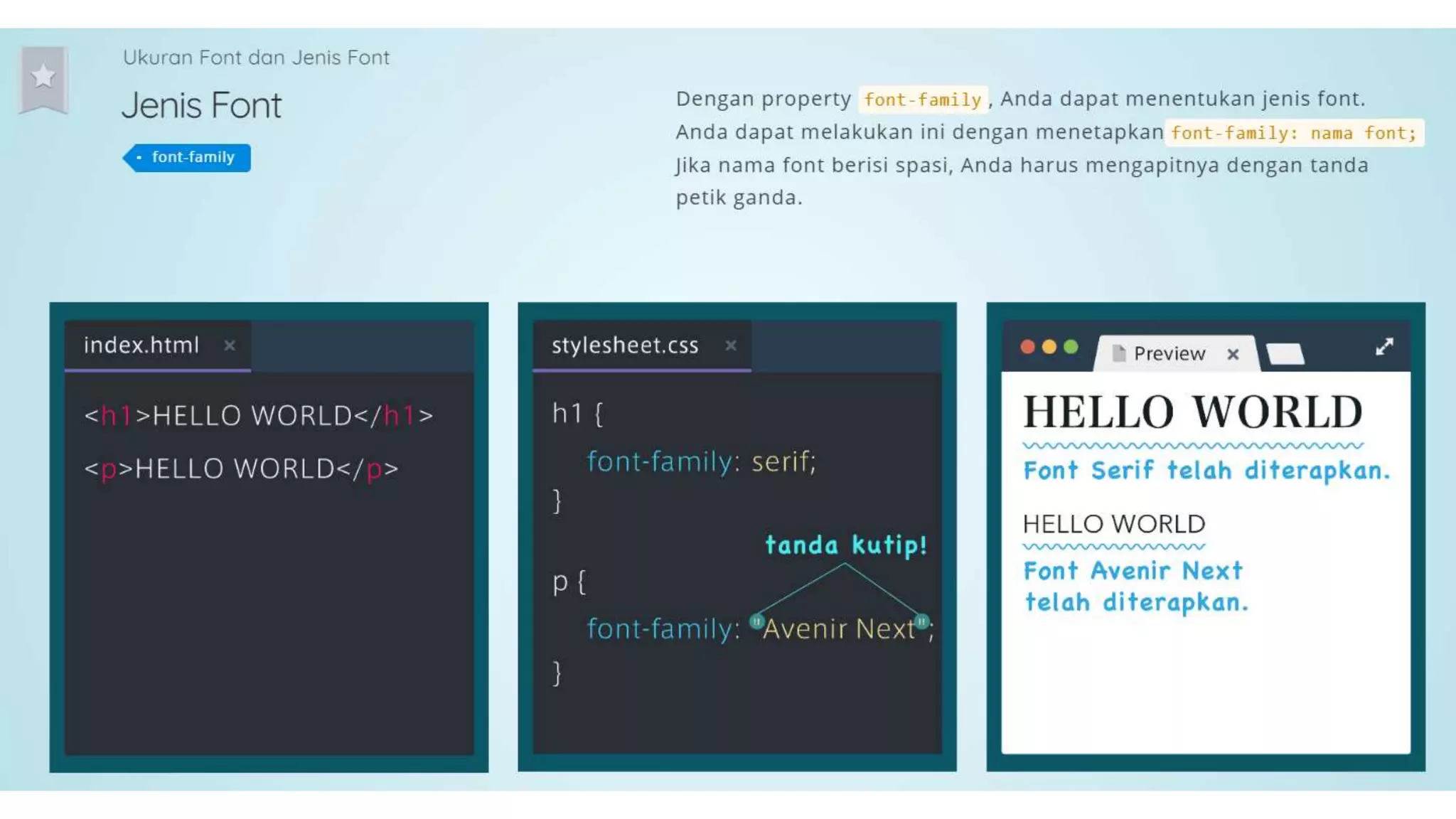Open a new blank tab beside Preview

click(x=1285, y=353)
